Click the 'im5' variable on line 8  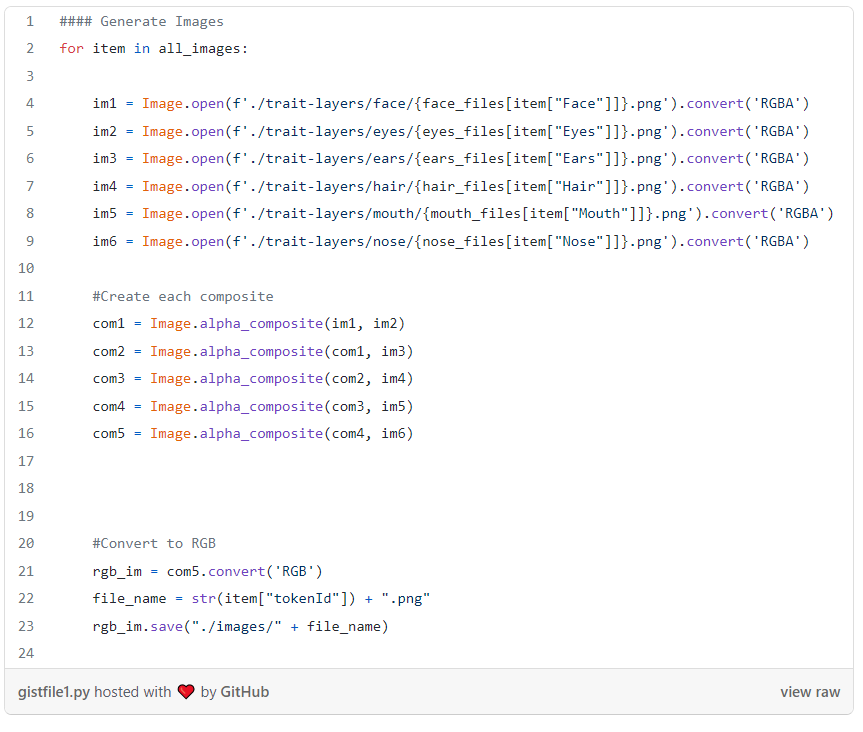click(x=105, y=213)
